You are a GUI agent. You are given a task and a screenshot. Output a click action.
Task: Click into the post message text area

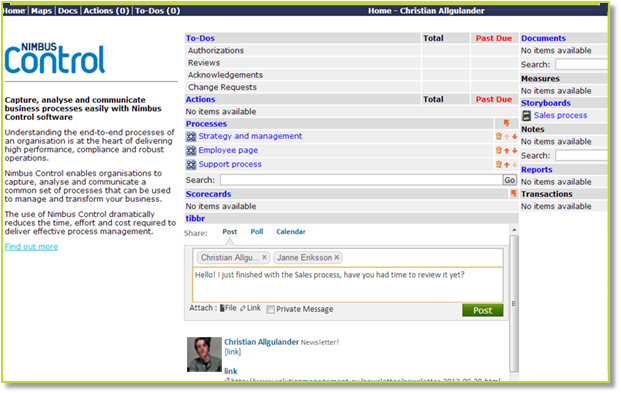pos(348,285)
